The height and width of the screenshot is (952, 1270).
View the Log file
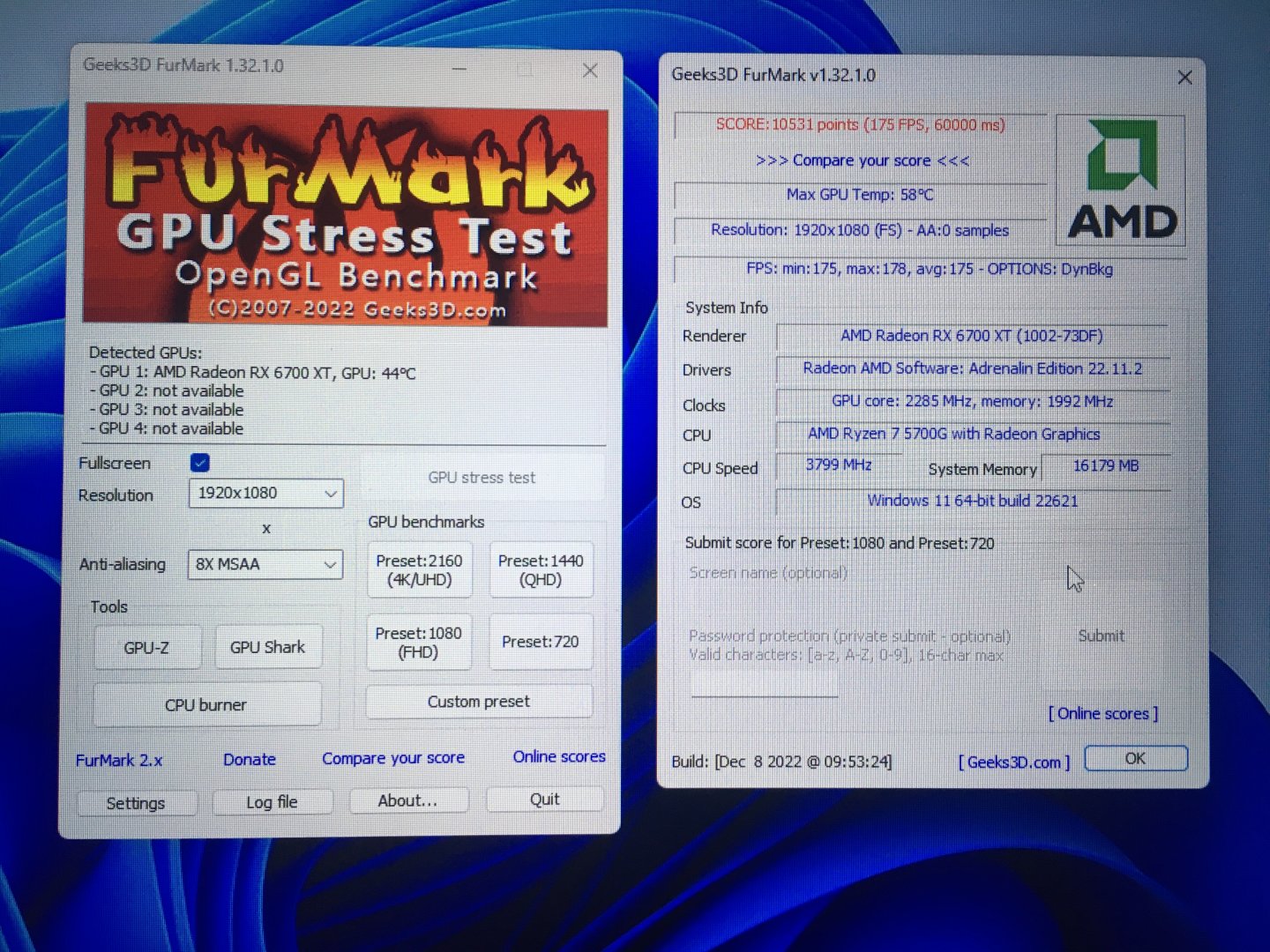point(272,802)
